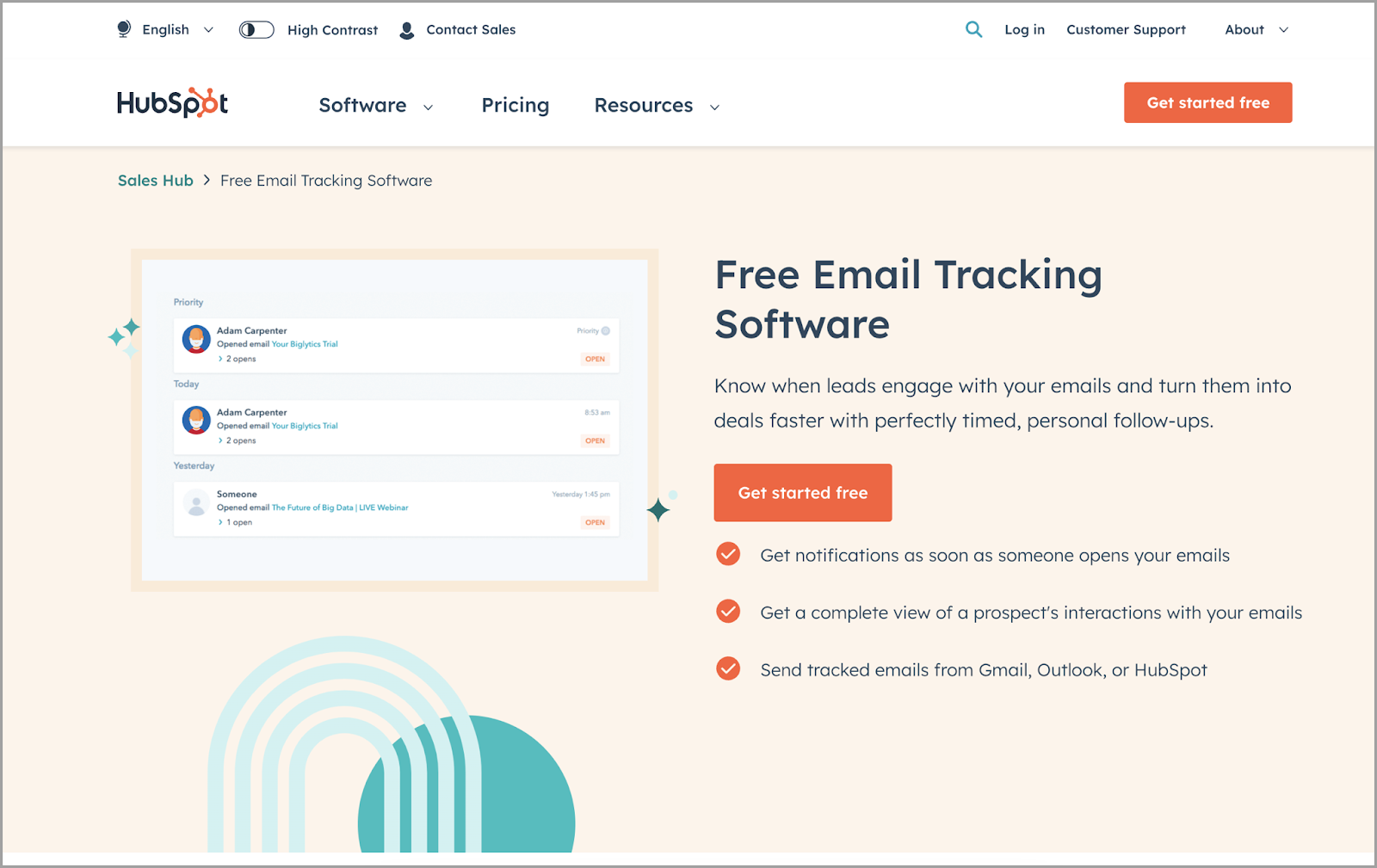Click checkmark beside Send tracked emails line
This screenshot has width=1377, height=868.
tap(728, 668)
